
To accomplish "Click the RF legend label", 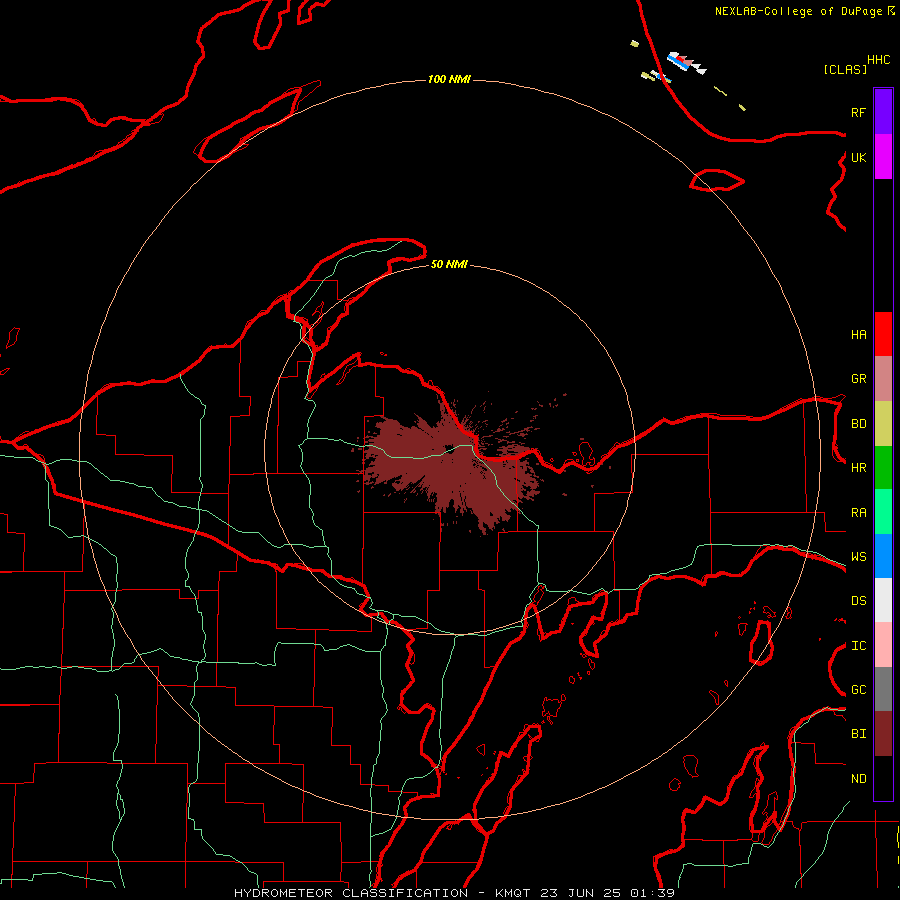I will [858, 112].
